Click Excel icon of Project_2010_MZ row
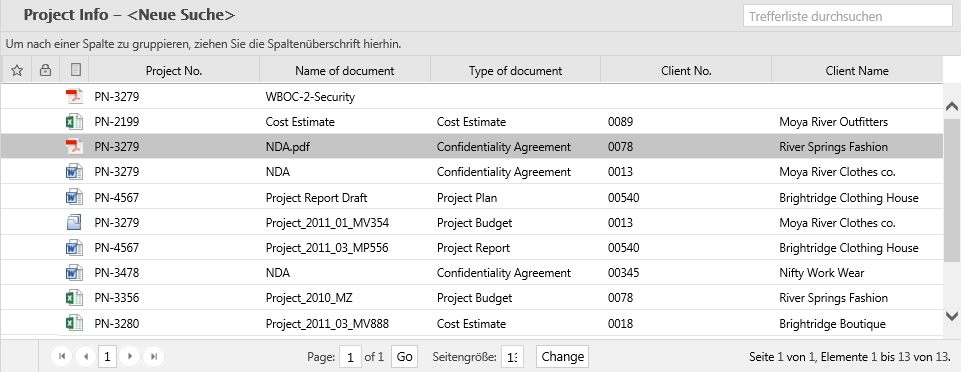 [74, 298]
